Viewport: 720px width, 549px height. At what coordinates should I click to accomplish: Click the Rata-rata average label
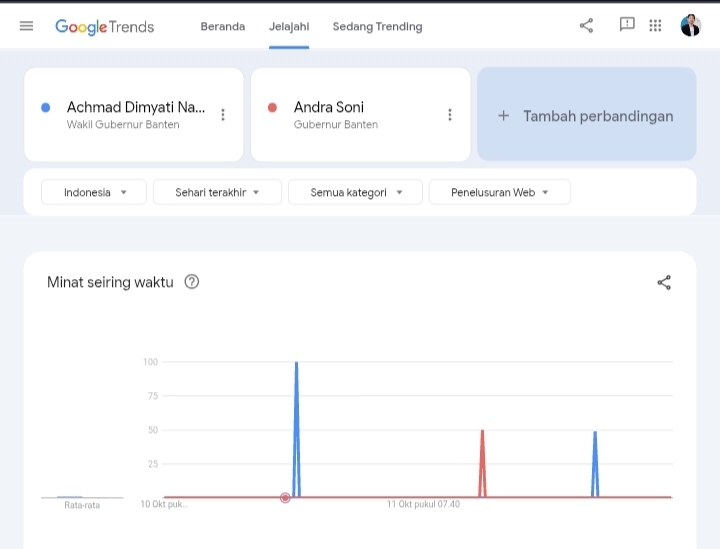click(x=82, y=505)
